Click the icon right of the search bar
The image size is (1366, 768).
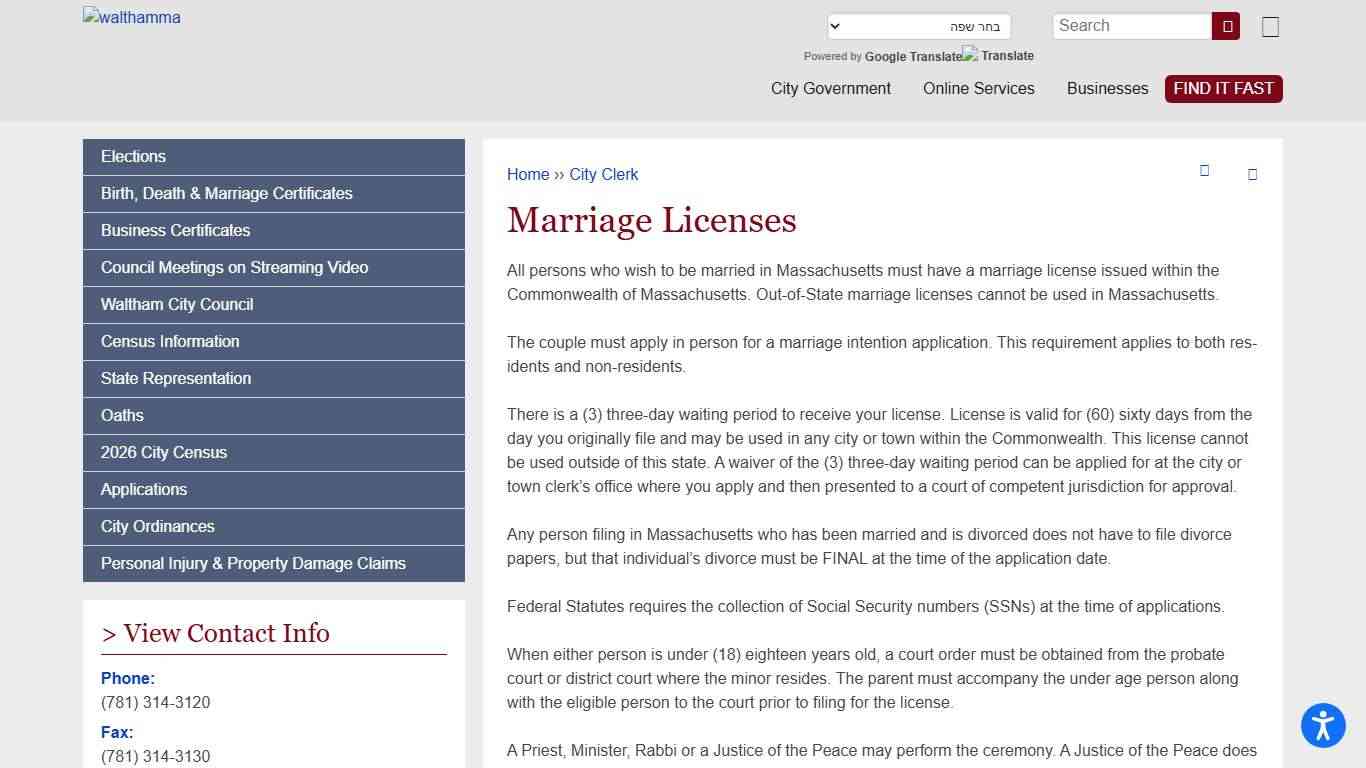coord(1270,27)
